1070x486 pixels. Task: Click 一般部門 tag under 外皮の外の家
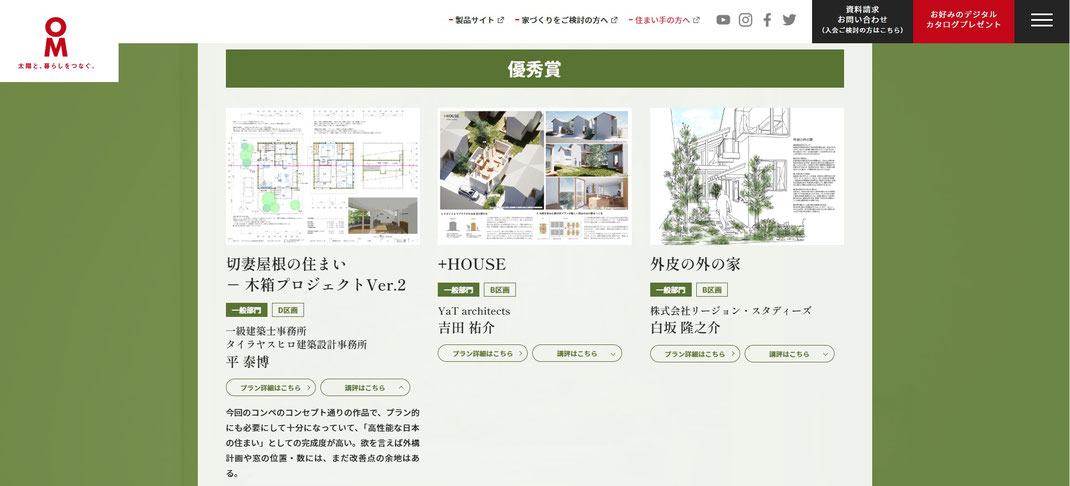click(671, 290)
